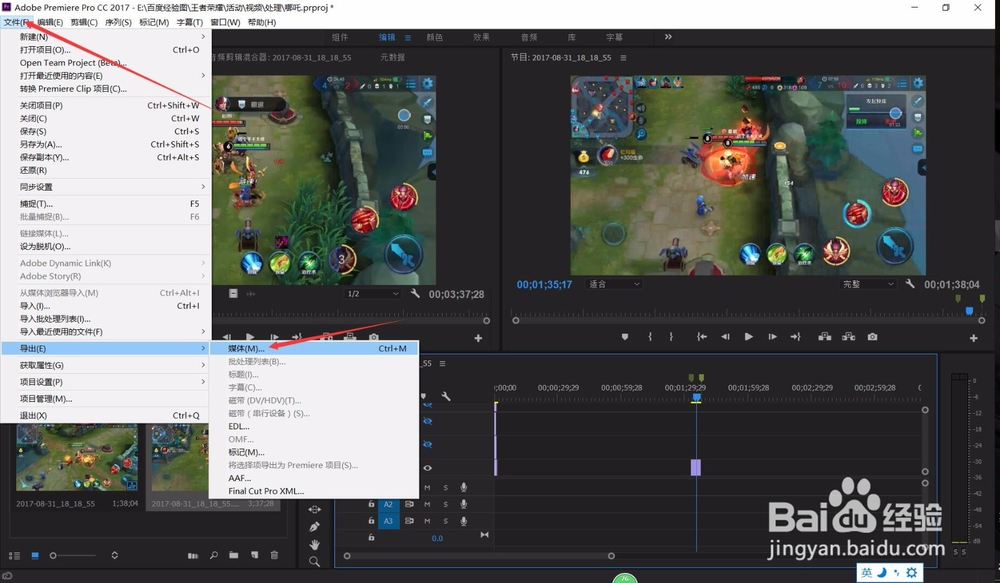Open Find in Project panel
Viewport: 1000px width, 583px height.
[214, 556]
